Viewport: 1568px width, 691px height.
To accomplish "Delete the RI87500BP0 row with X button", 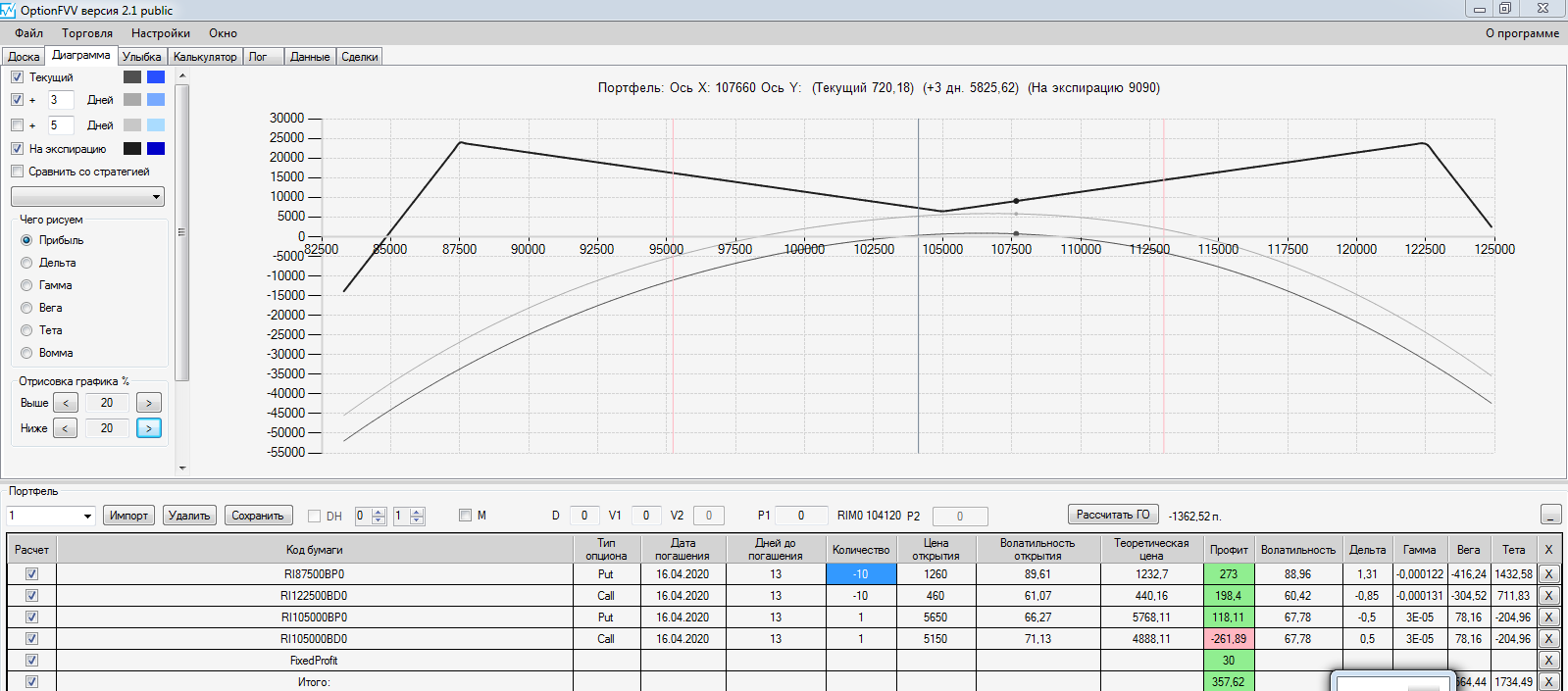I will [1548, 574].
